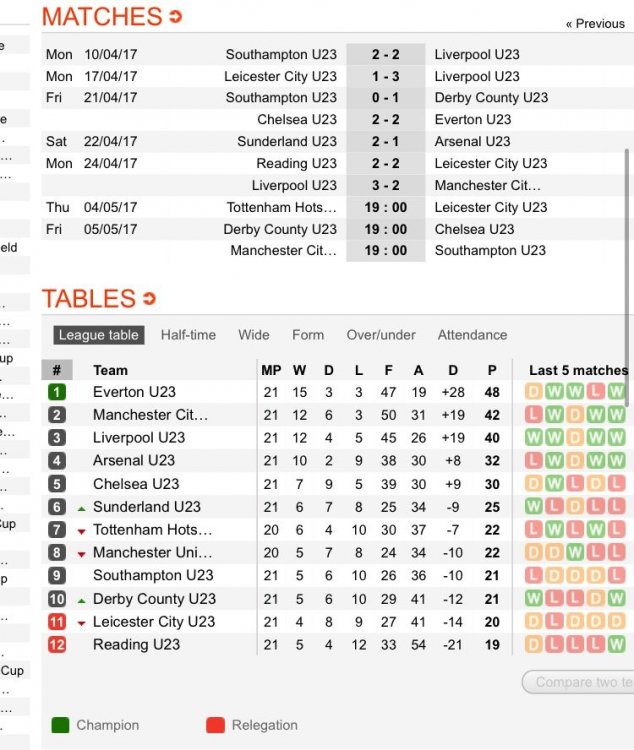Click the Compare two teams button
Viewport: 634px width, 750px height.
point(578,682)
